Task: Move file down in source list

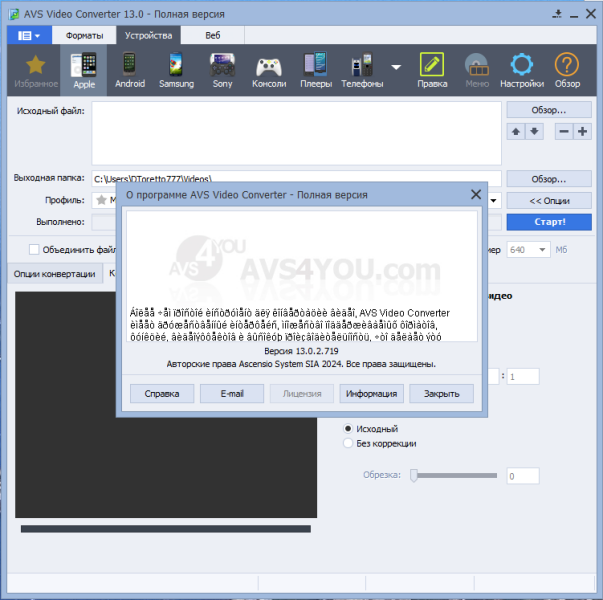Action: 534,132
